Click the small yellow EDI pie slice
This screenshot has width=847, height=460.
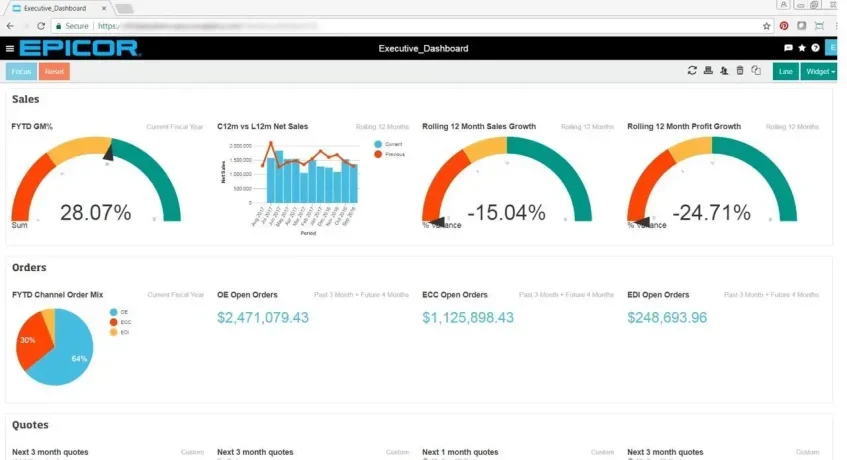50,320
